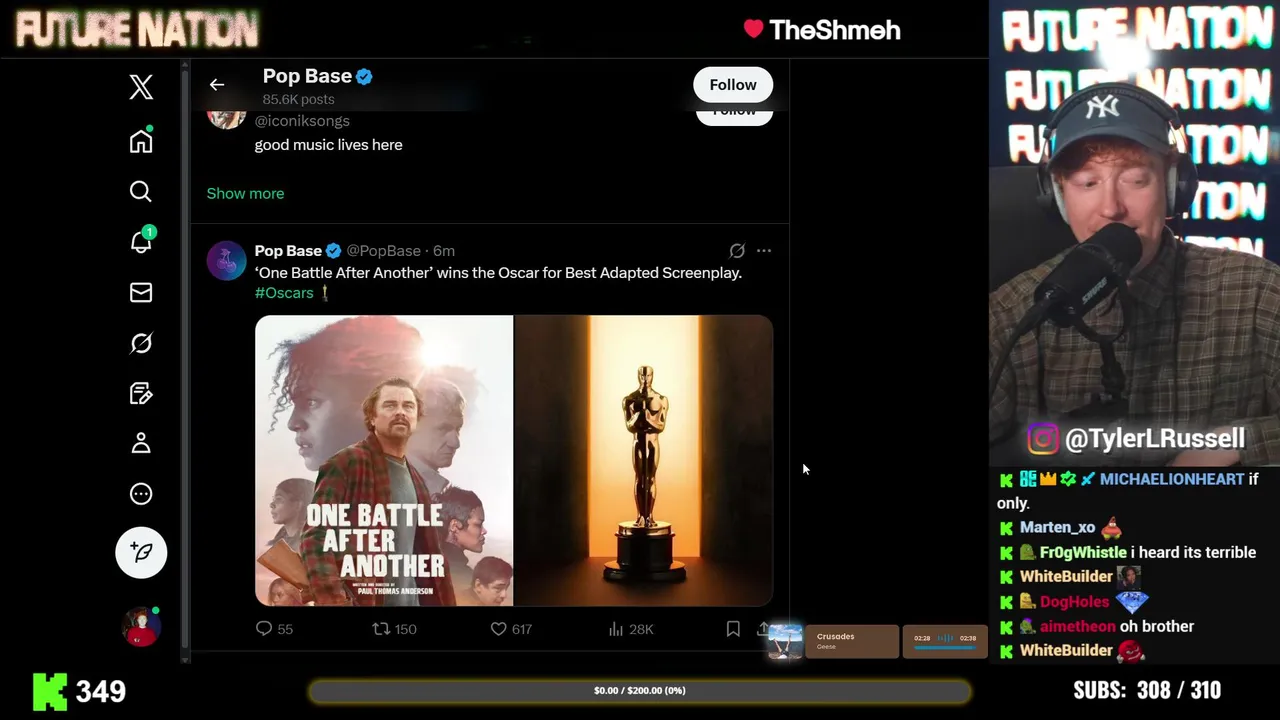Click the Grok icon on the post

coord(737,251)
